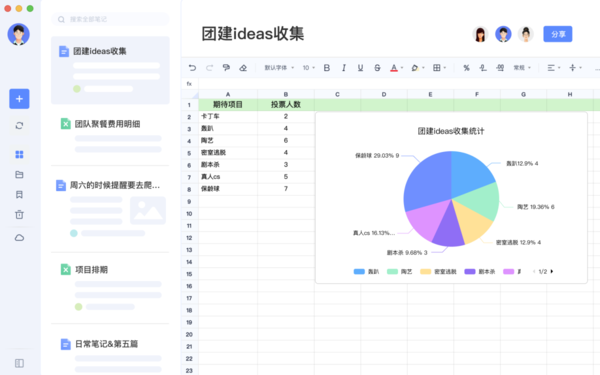This screenshot has height=375, width=600.
Task: Open the cell borders dropdown
Action: [439, 68]
